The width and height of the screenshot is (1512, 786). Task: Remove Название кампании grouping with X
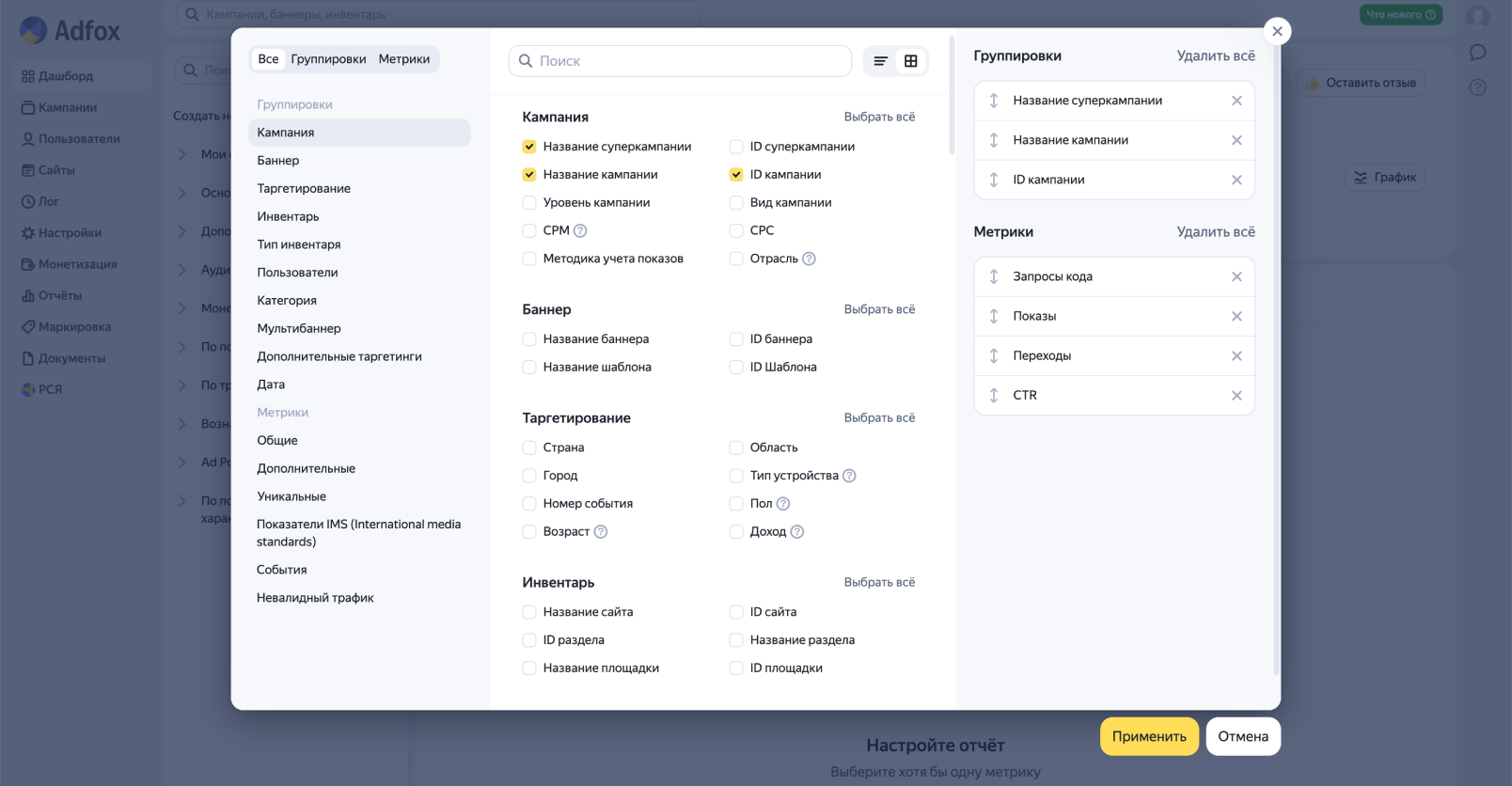pyautogui.click(x=1236, y=140)
